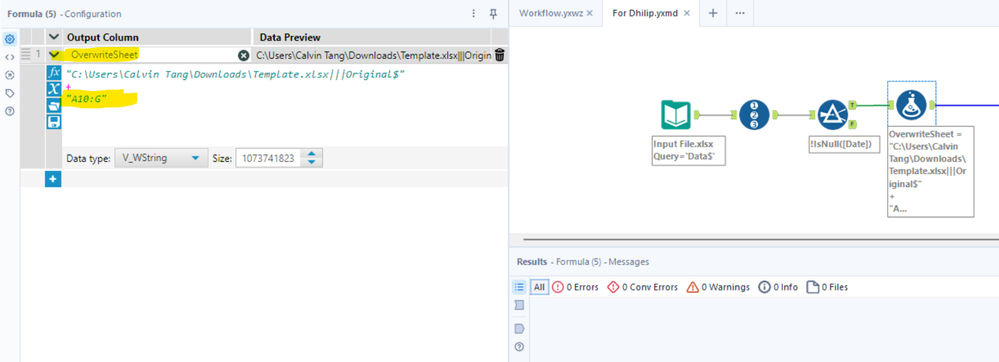Screen dimensions: 999x362
Task: Click the Data Preview column header
Action: (x=290, y=38)
